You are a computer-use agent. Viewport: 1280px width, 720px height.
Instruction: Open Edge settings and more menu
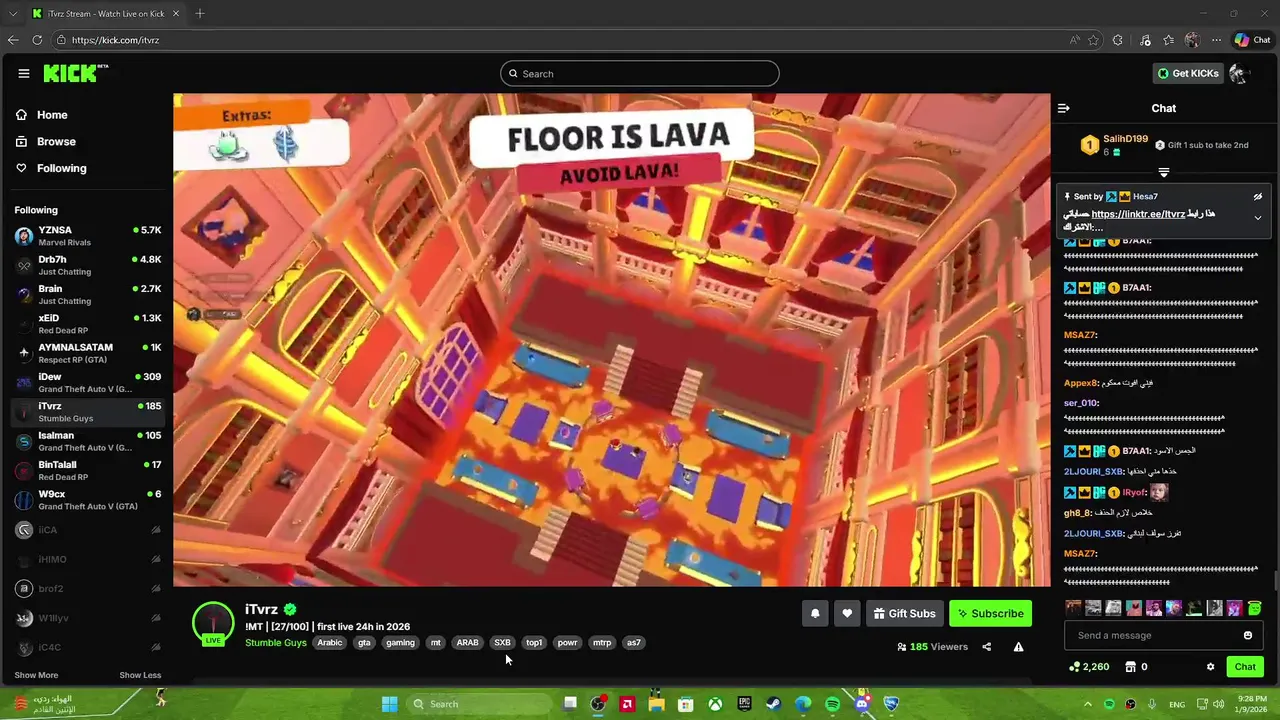(x=1216, y=40)
